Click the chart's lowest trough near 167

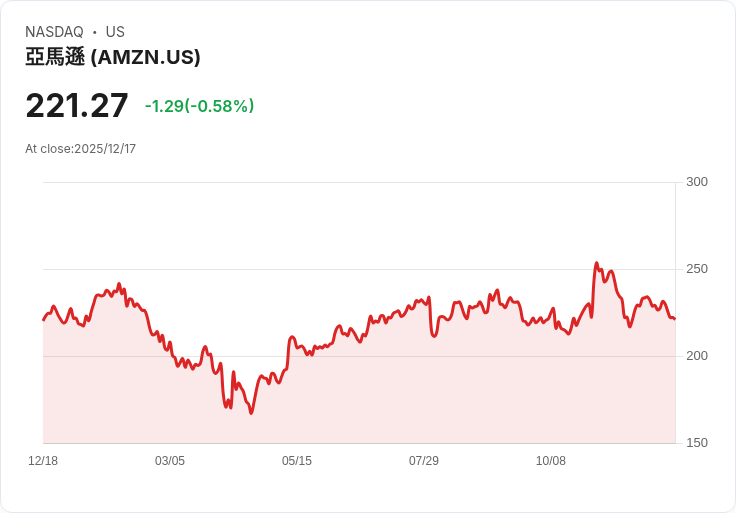(x=251, y=413)
